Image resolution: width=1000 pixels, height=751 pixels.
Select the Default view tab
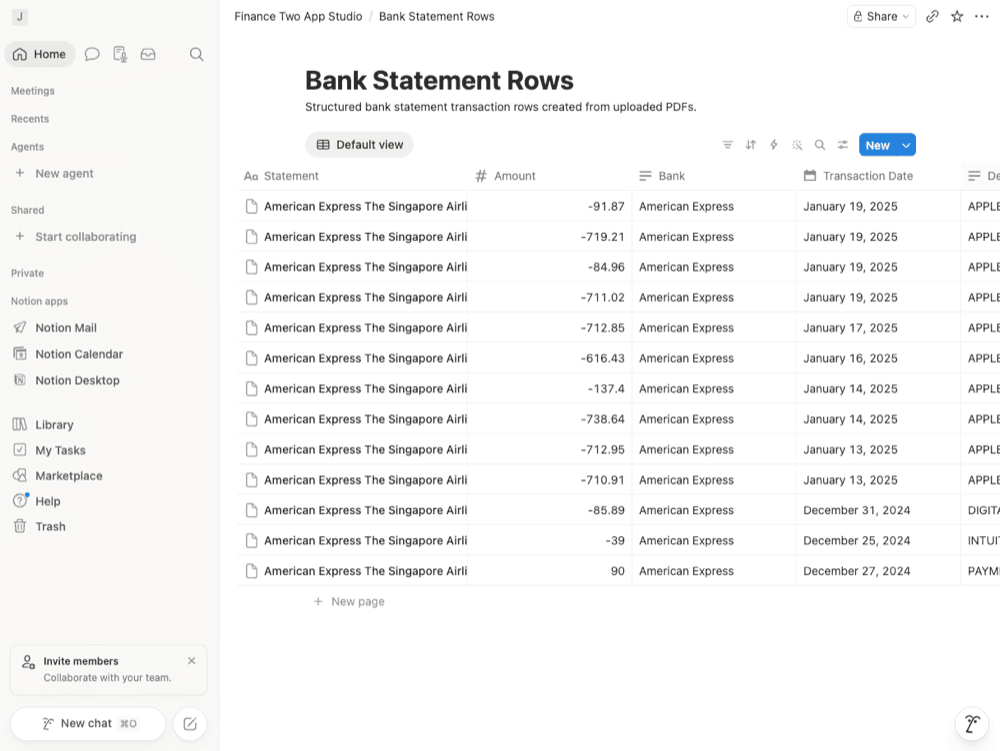click(360, 145)
